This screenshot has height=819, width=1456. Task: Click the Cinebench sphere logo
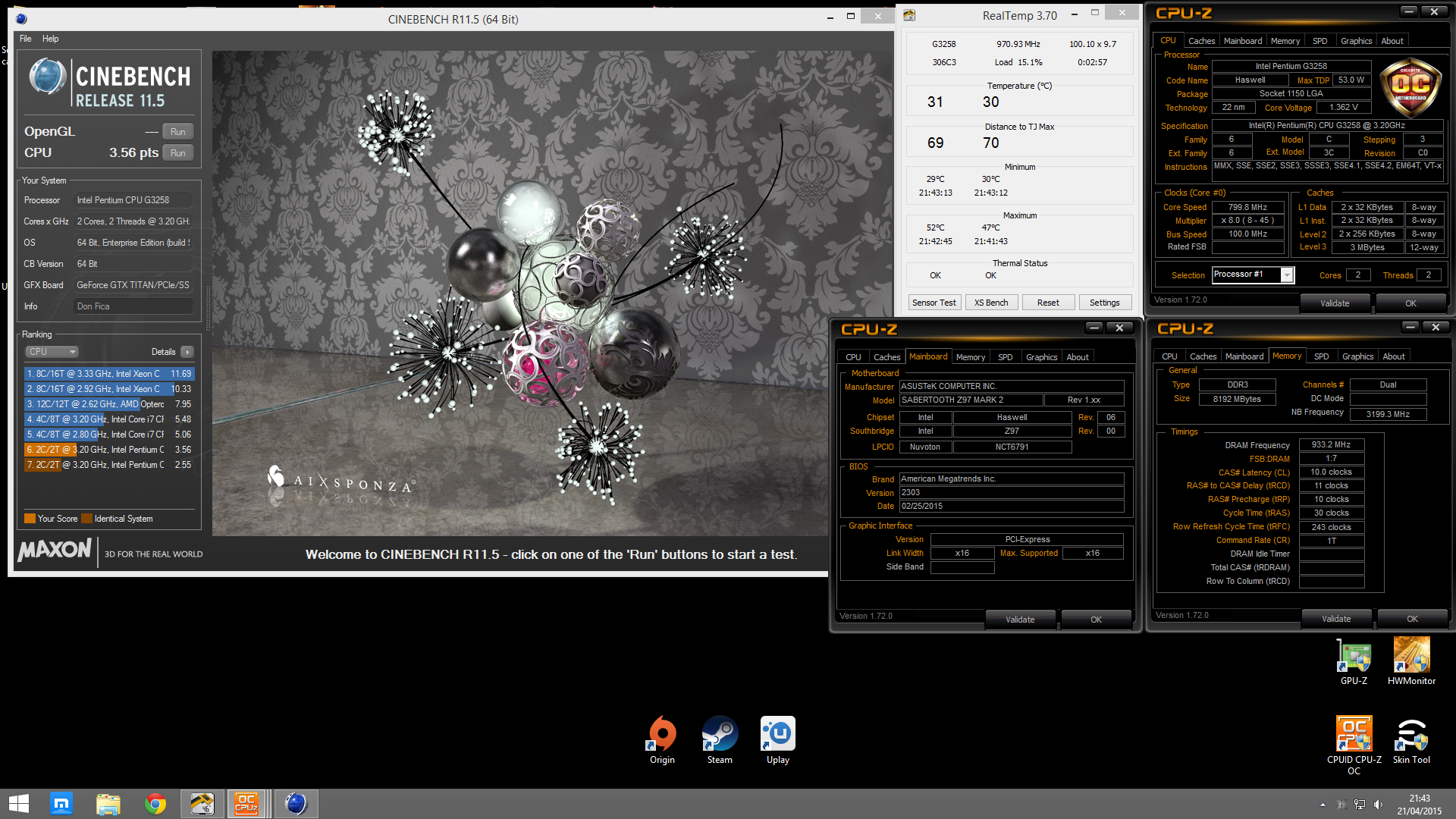[47, 77]
